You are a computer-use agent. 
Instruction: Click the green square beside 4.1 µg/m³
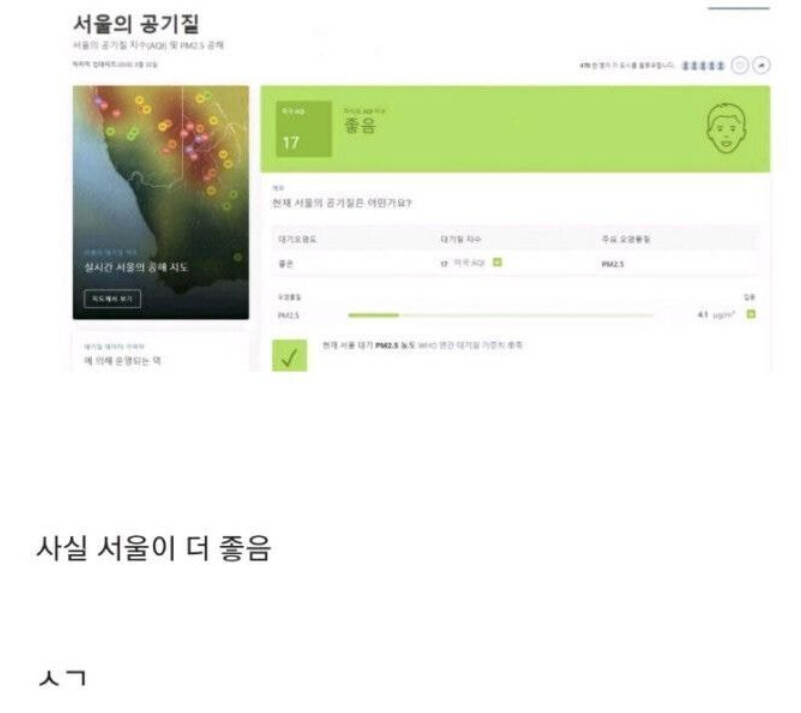(751, 314)
